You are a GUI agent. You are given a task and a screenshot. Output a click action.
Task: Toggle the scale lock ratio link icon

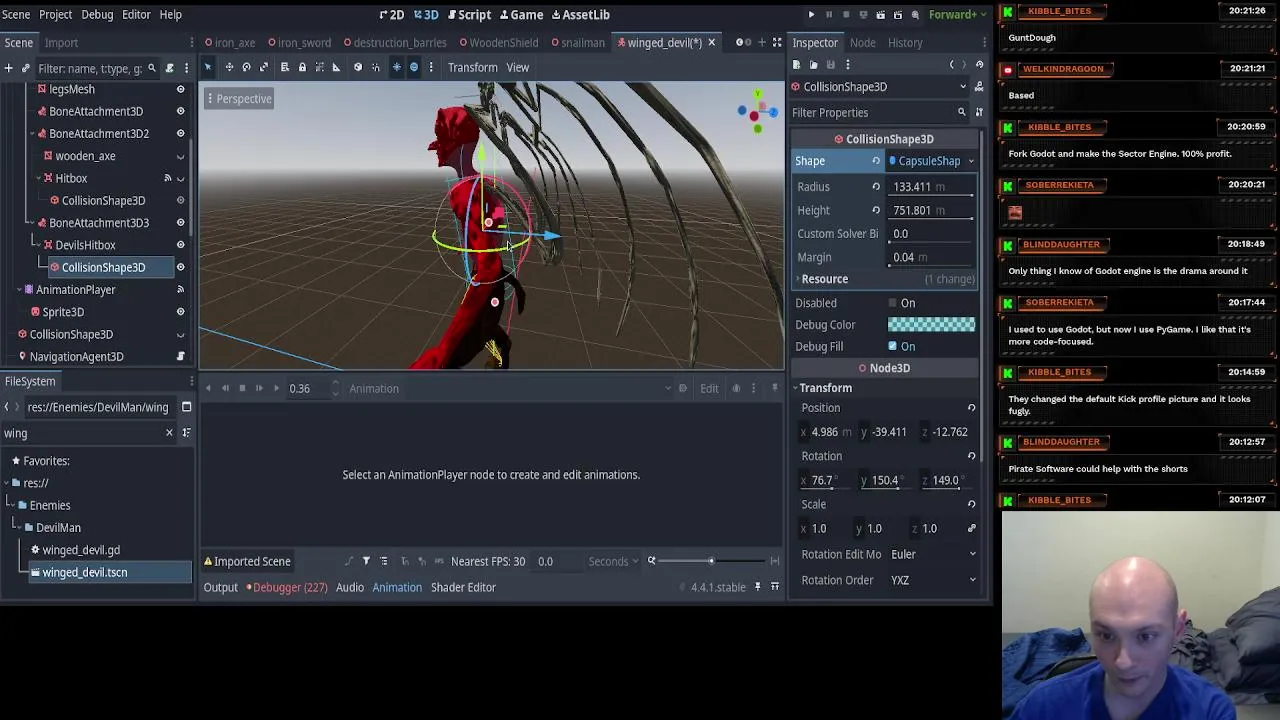pyautogui.click(x=971, y=528)
